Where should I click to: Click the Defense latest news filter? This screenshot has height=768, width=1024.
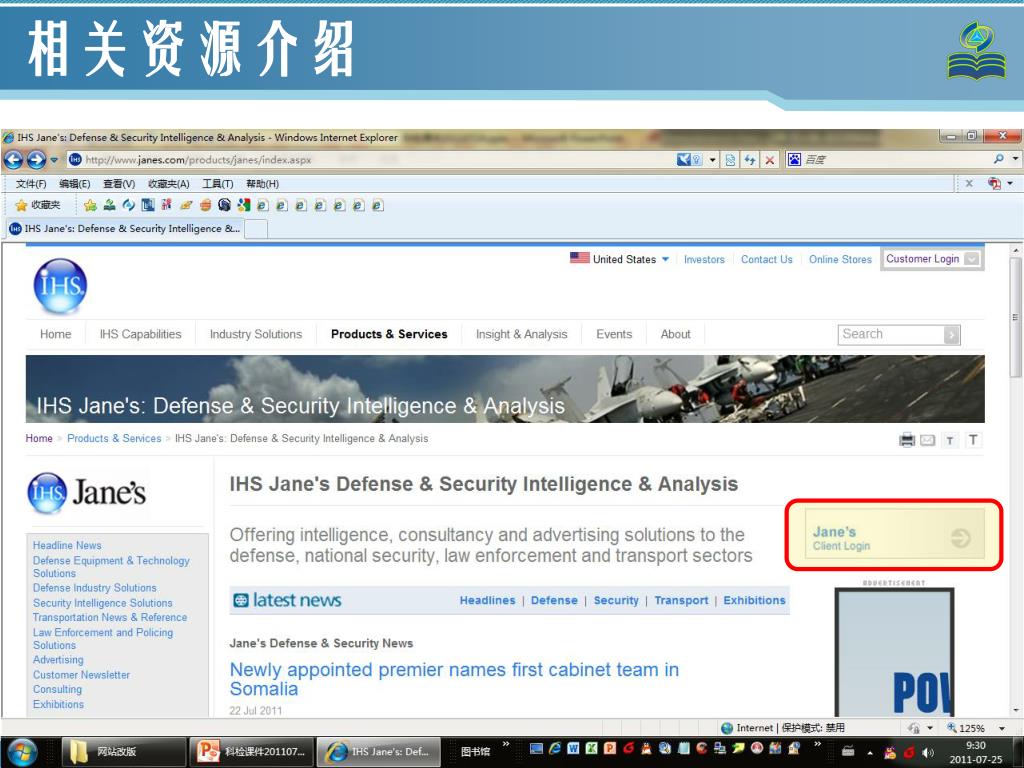tap(554, 600)
